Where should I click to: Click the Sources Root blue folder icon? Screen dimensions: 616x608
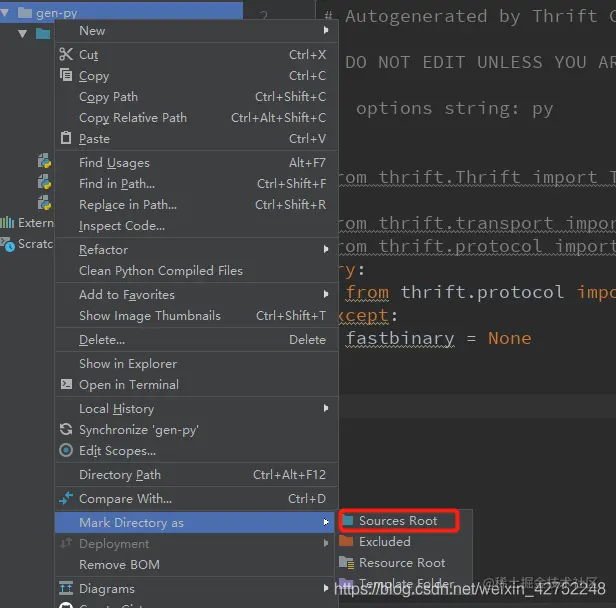348,520
